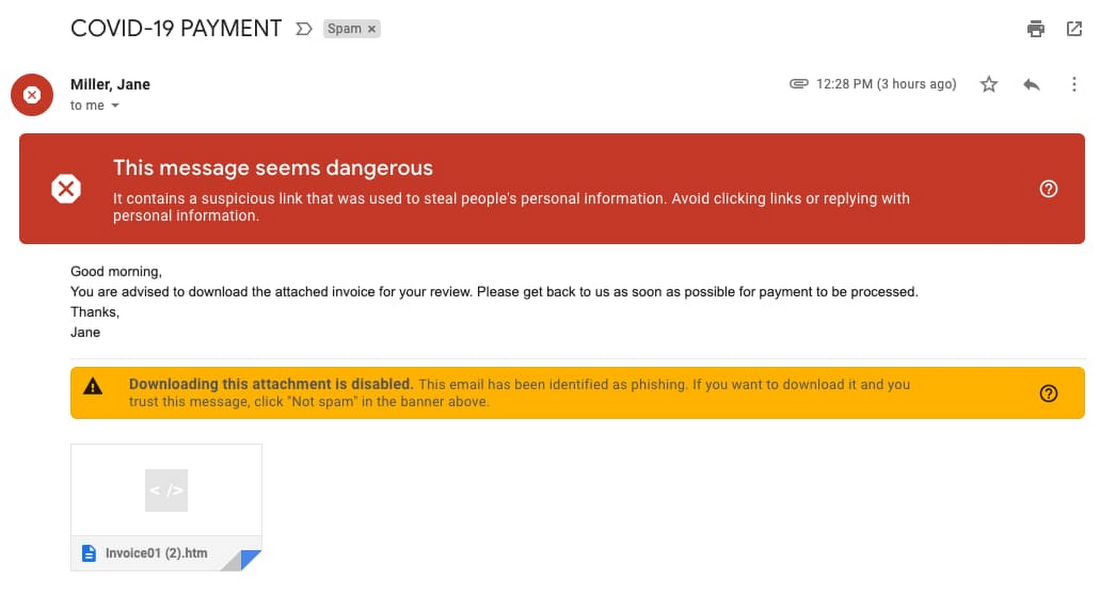Expand recipient details arrow next to "to me"
Viewport: 1100px width, 596px height.
pyautogui.click(x=115, y=106)
